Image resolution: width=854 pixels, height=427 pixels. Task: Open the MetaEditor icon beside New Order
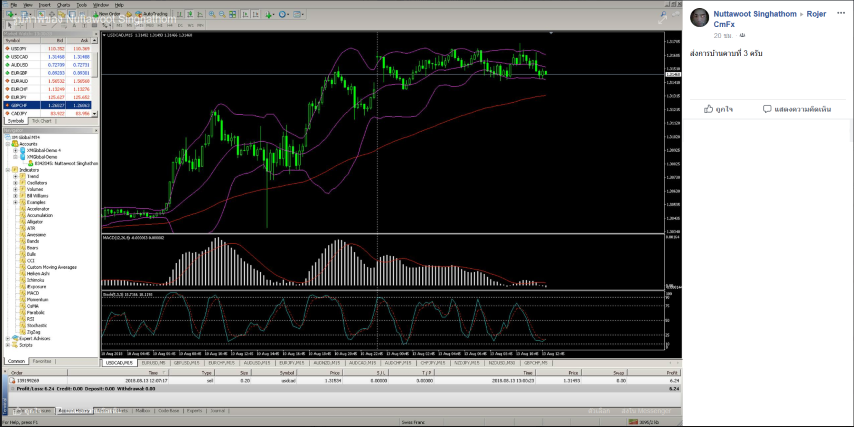pyautogui.click(x=129, y=14)
